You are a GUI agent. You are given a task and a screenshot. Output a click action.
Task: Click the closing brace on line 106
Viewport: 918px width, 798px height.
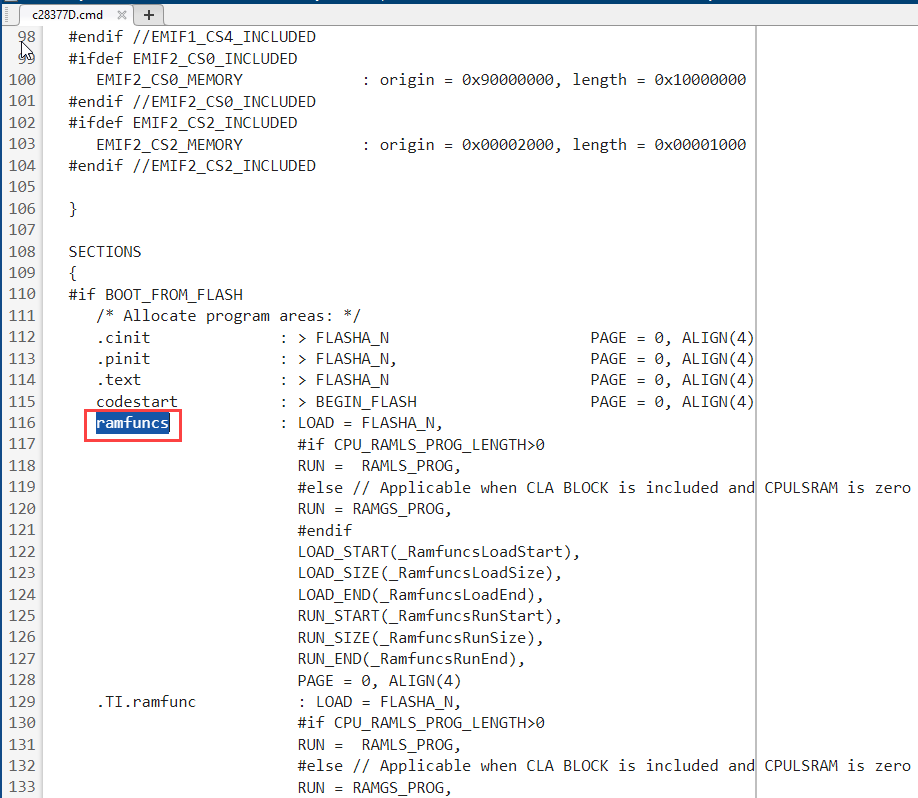pos(73,209)
